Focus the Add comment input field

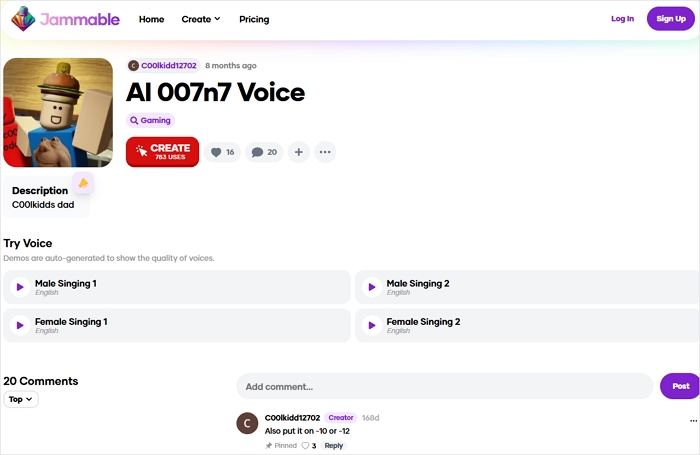pyautogui.click(x=444, y=386)
